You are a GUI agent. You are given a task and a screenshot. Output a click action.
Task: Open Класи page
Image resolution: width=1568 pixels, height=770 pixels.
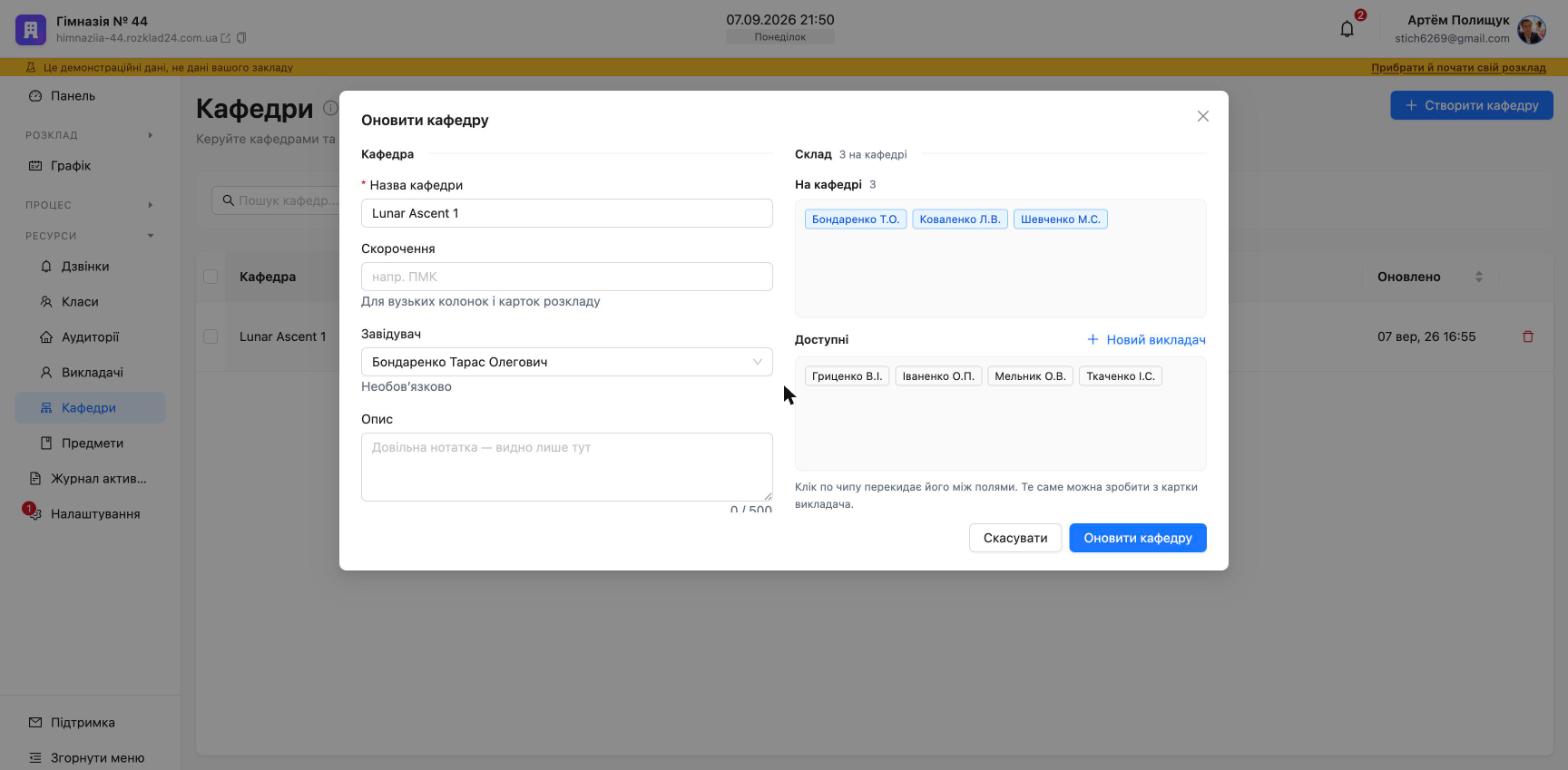pos(90,302)
